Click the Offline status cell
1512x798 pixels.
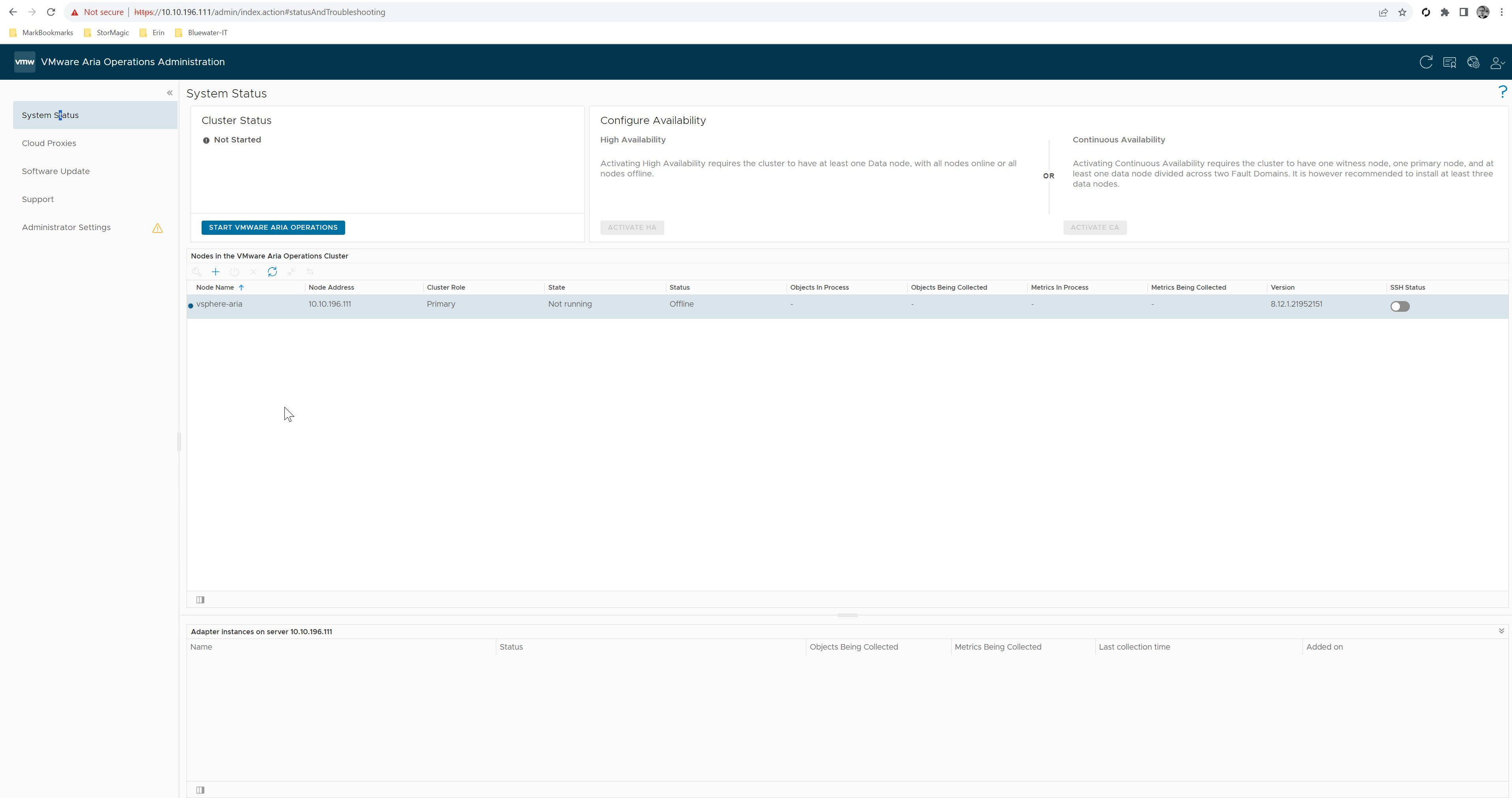tap(682, 304)
